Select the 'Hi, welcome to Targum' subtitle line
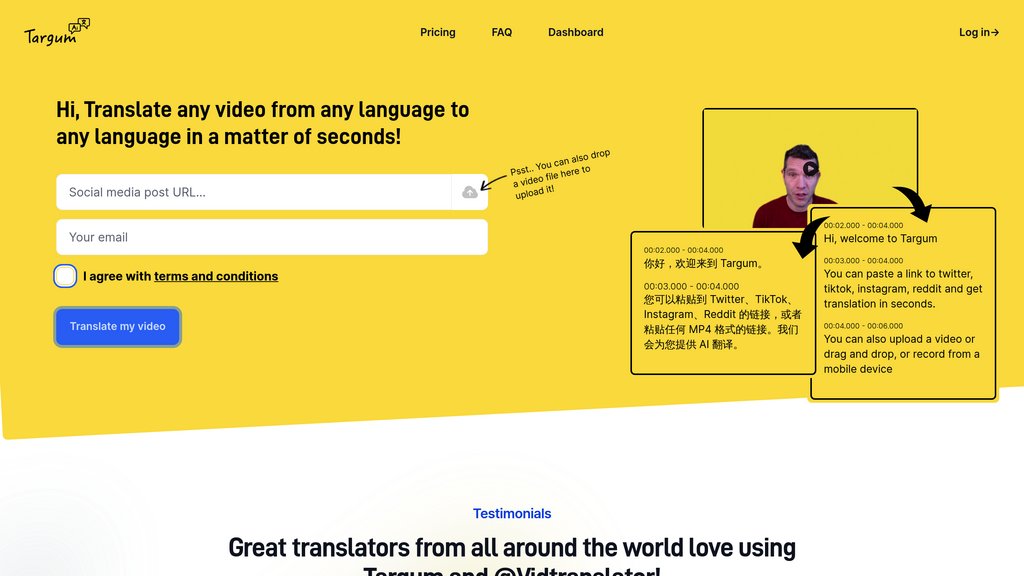The height and width of the screenshot is (576, 1024). tap(880, 239)
